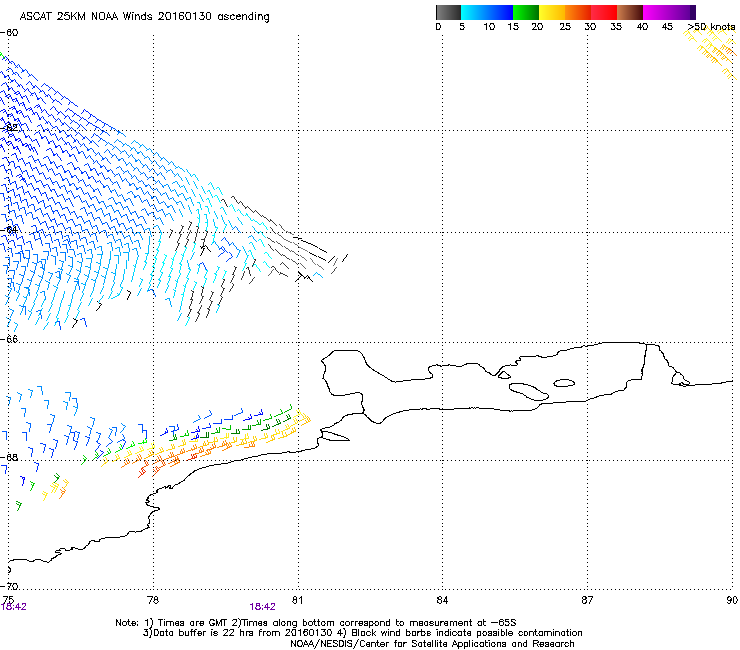The height and width of the screenshot is (650, 740).
Task: Click the longitude label '90'
Action: click(732, 600)
